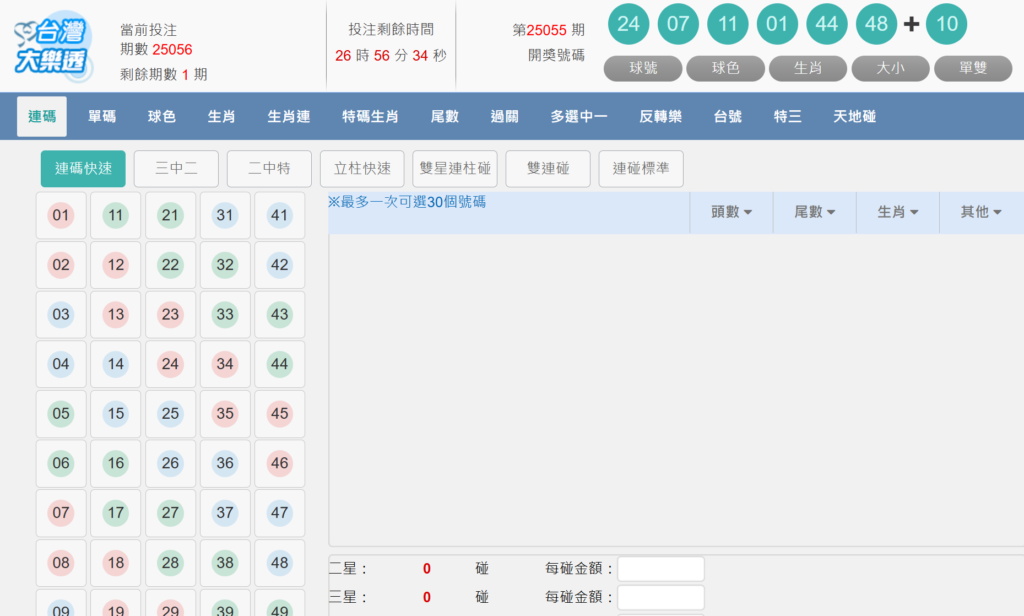The width and height of the screenshot is (1024, 616).
Task: Select the 連碼快速 mode button
Action: click(82, 168)
